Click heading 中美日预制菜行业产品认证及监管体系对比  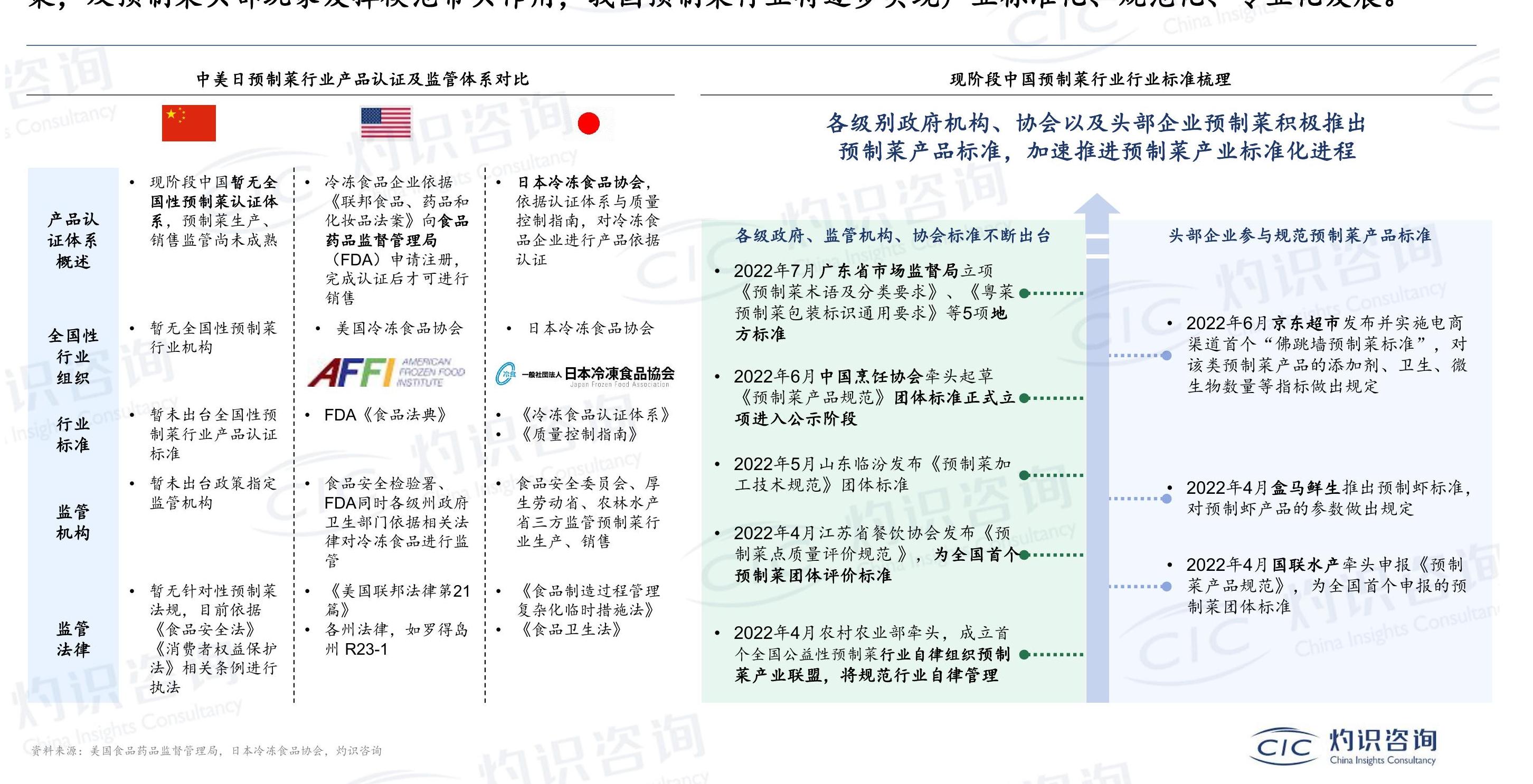(x=363, y=79)
